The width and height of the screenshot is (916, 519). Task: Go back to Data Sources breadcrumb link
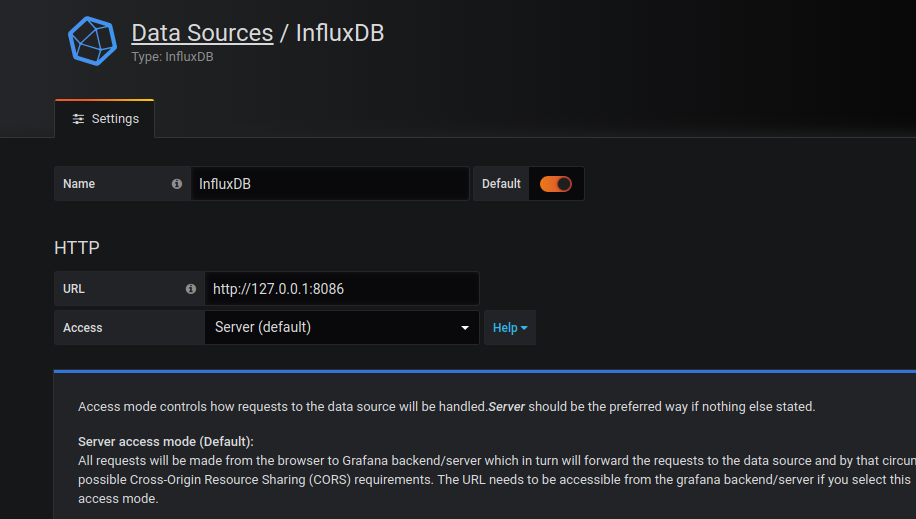click(202, 33)
